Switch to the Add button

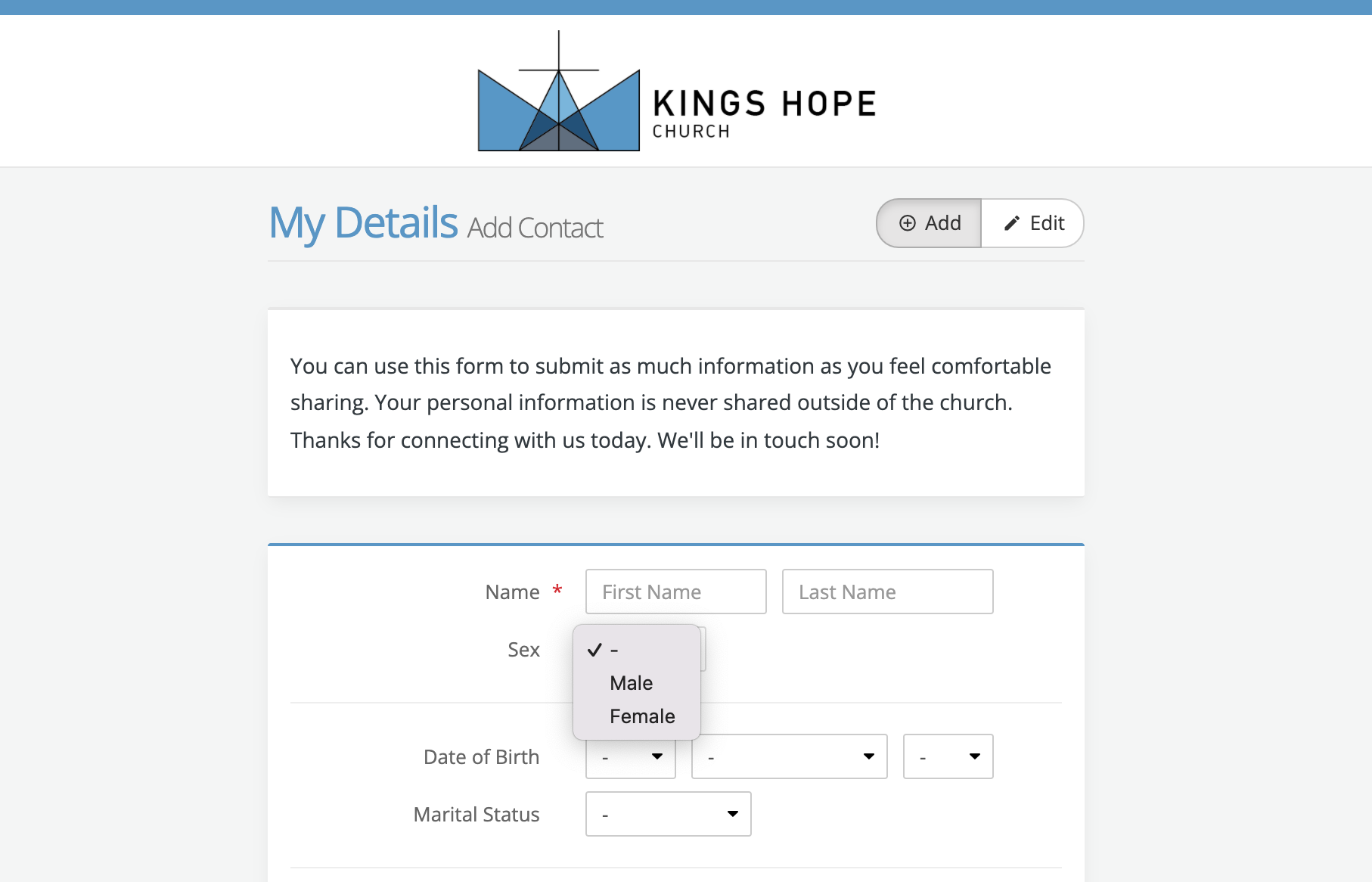pos(930,223)
